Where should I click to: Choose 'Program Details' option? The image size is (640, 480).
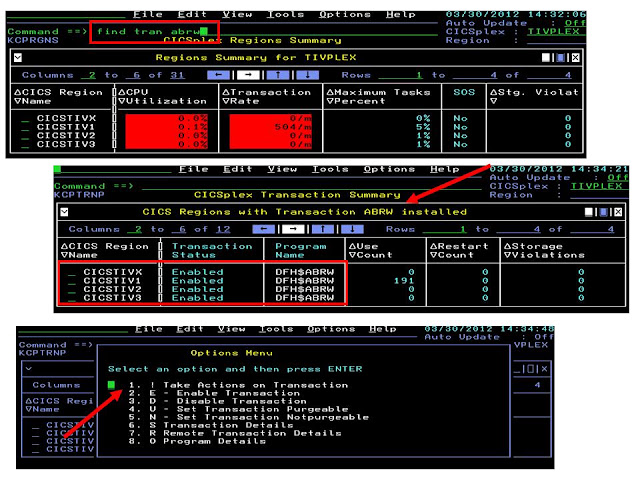click(x=197, y=441)
